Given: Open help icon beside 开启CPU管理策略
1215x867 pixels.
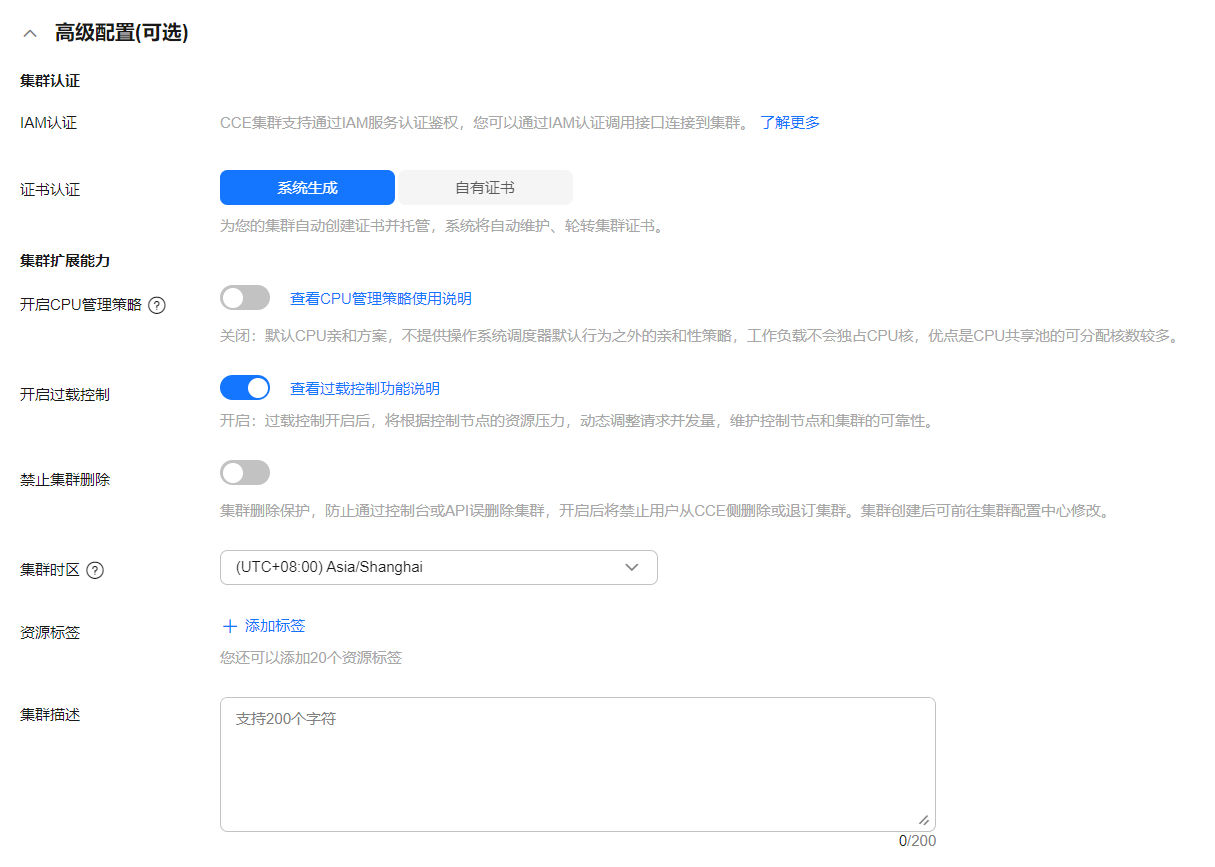Looking at the screenshot, I should 157,305.
